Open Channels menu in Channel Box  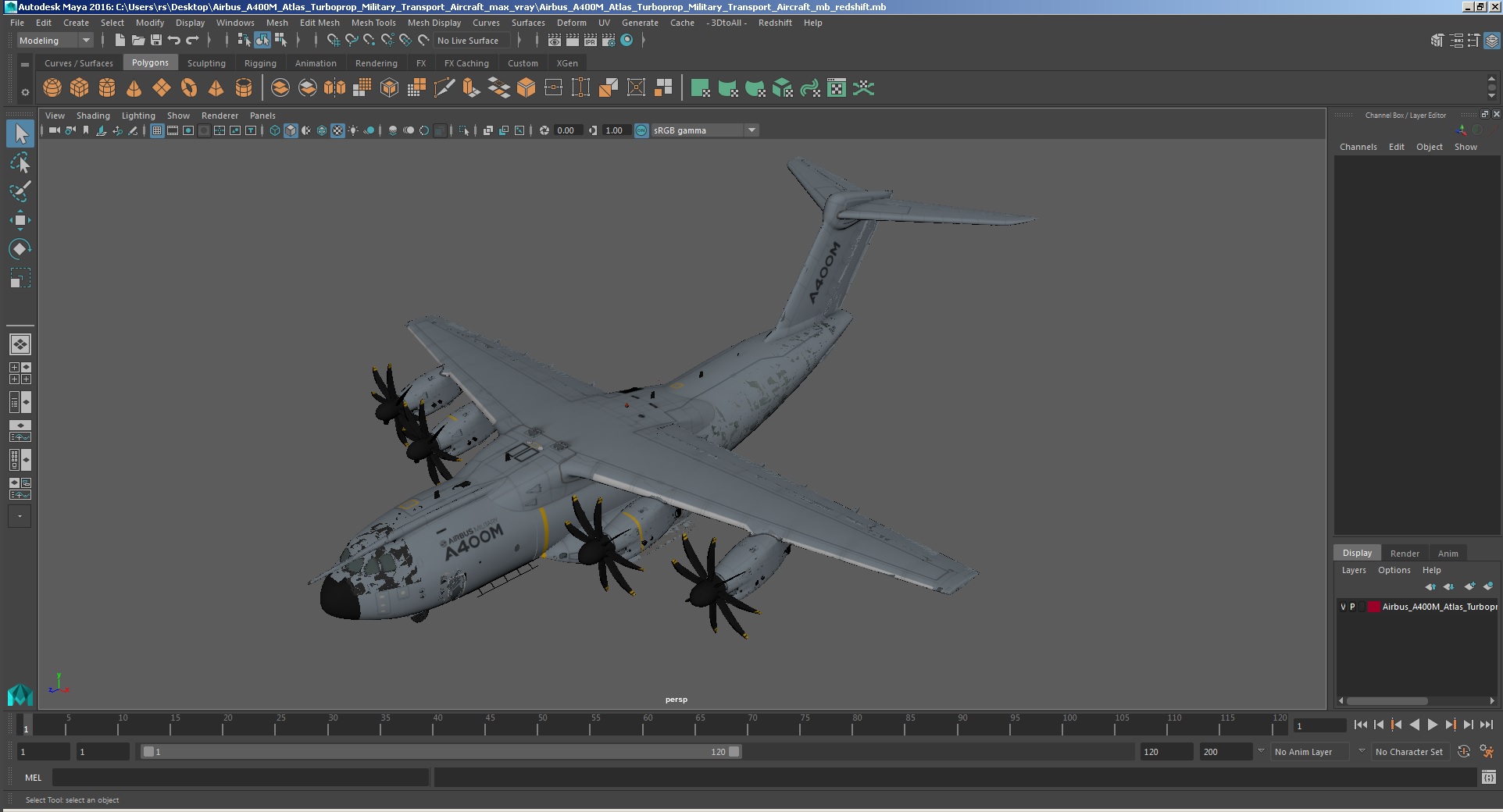[1358, 147]
